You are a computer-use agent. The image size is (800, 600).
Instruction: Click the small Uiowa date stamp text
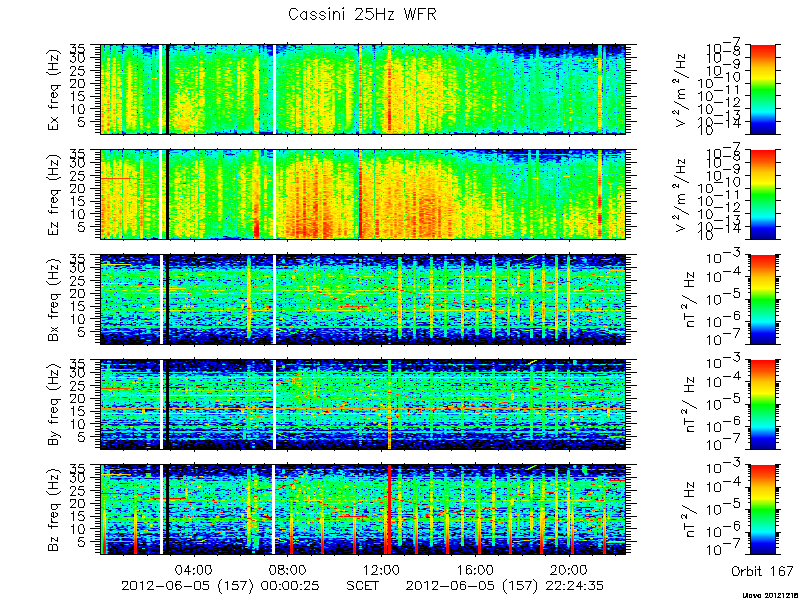[x=771, y=595]
